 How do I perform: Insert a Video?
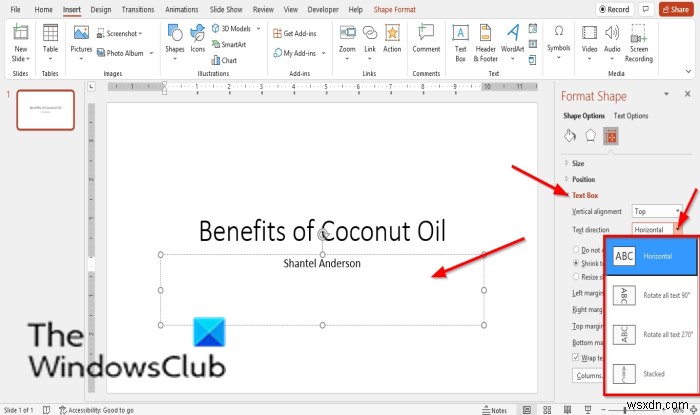coord(589,43)
